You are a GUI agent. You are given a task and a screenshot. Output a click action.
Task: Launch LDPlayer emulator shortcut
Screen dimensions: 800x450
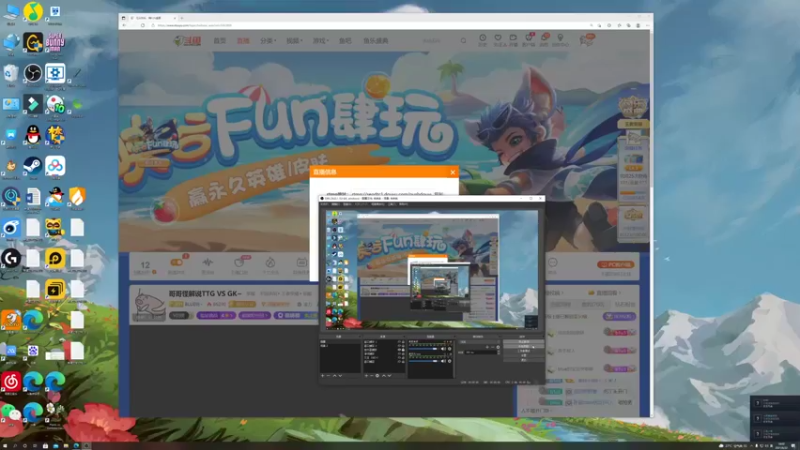pos(55,258)
